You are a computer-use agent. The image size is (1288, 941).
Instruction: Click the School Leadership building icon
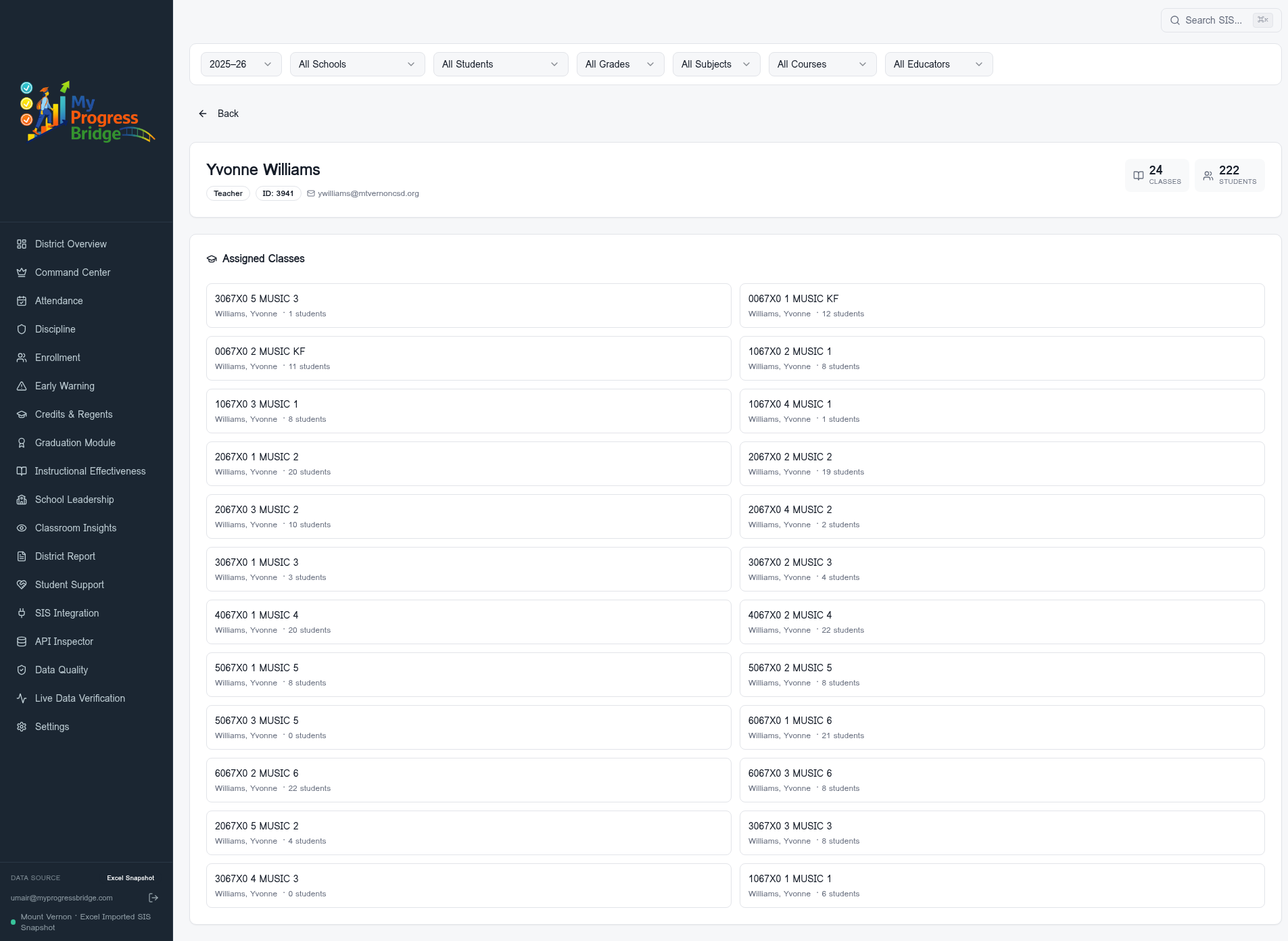point(22,500)
